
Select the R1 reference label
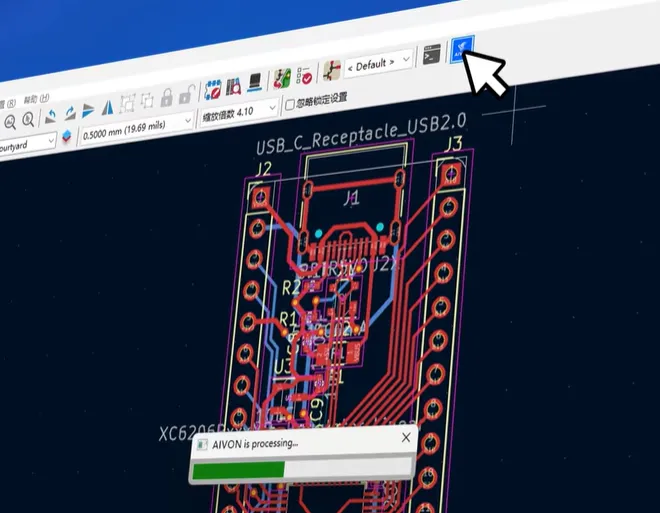point(288,319)
